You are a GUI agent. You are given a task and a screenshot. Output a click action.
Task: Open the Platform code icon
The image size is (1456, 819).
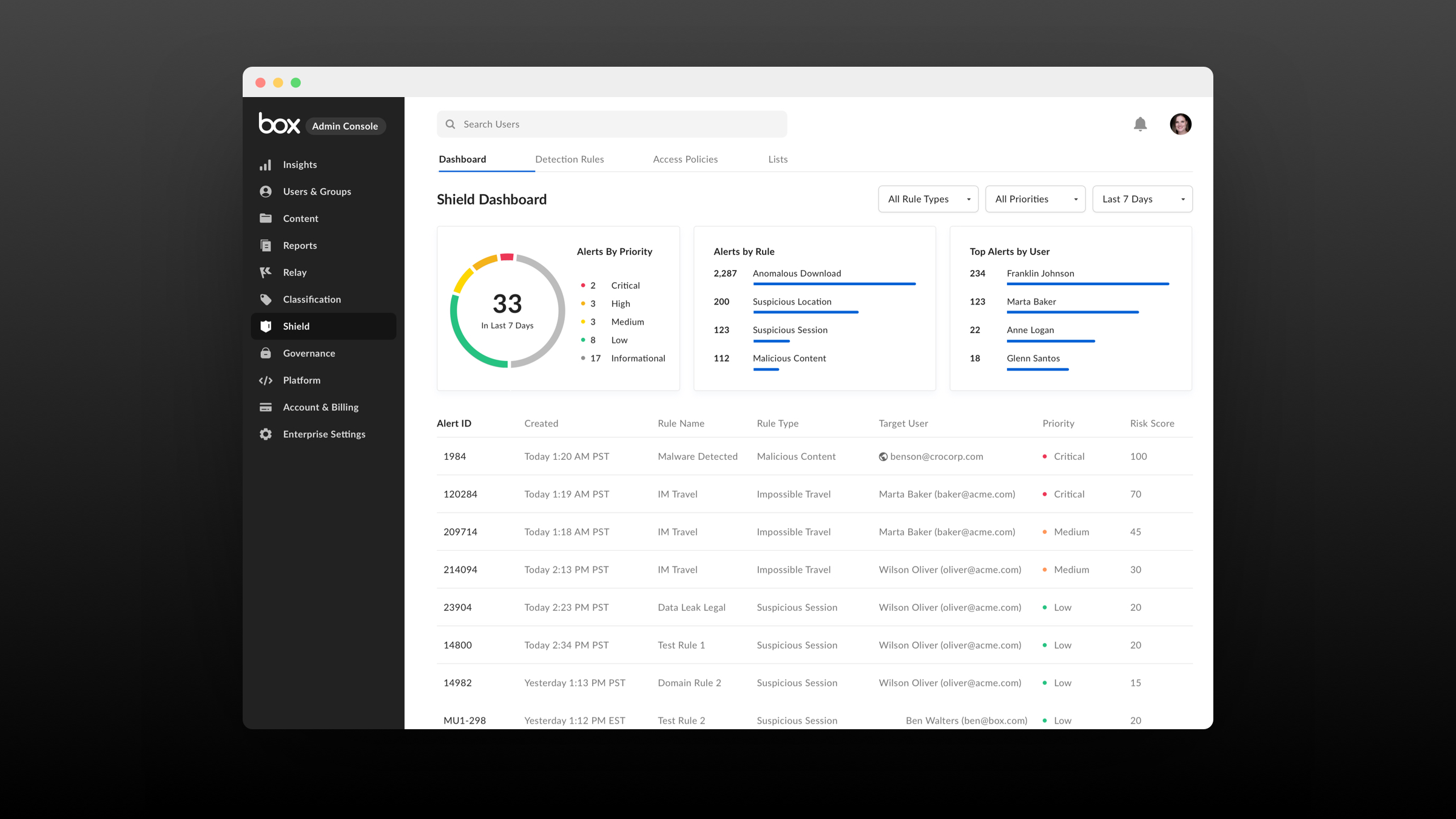click(x=266, y=380)
